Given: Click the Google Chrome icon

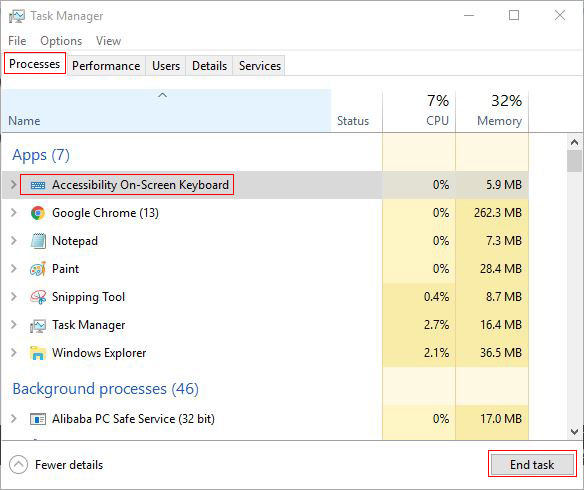Looking at the screenshot, I should click(38, 213).
